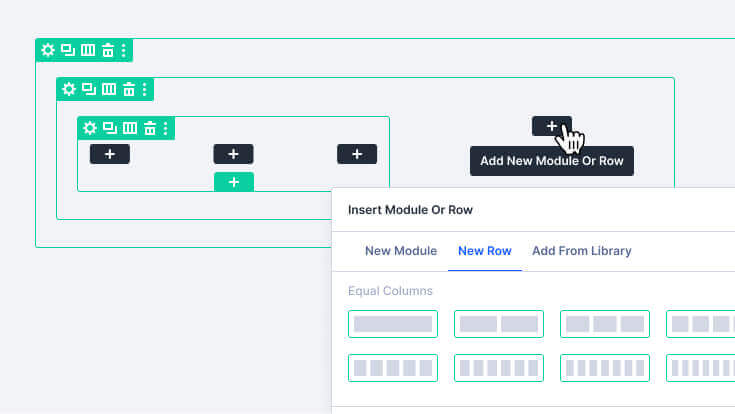Add module to third column of innermost row
The width and height of the screenshot is (735, 414).
(357, 154)
